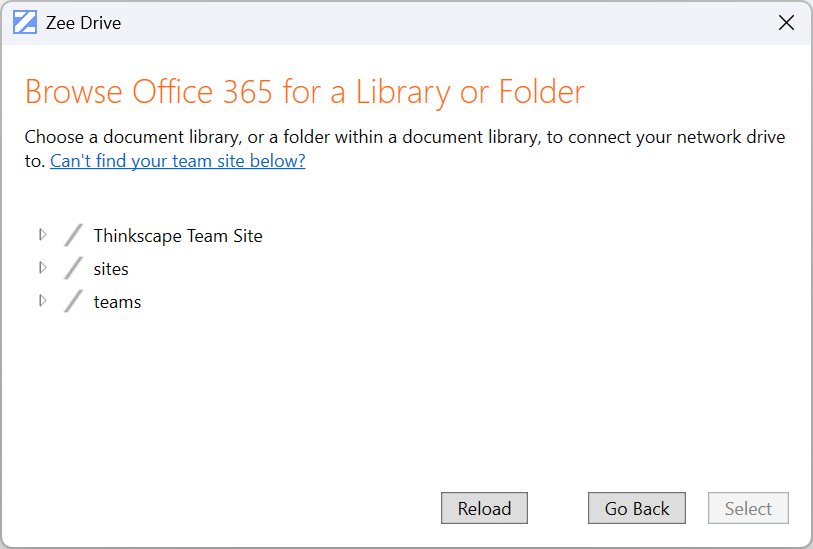Close the Zee Drive dialog window

click(x=786, y=23)
